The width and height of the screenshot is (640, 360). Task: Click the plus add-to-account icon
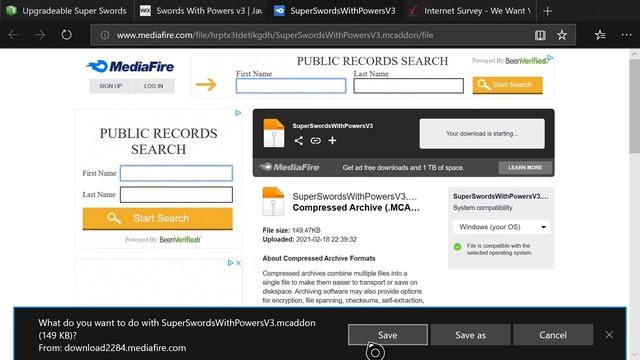point(332,140)
